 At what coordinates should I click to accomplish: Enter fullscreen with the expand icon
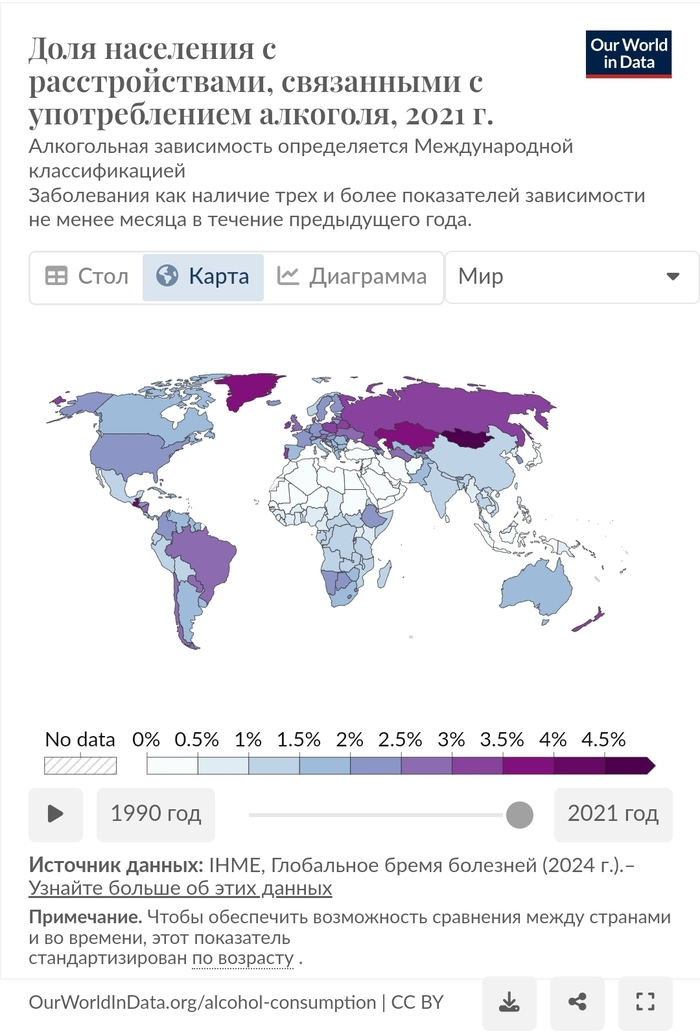point(645,1003)
